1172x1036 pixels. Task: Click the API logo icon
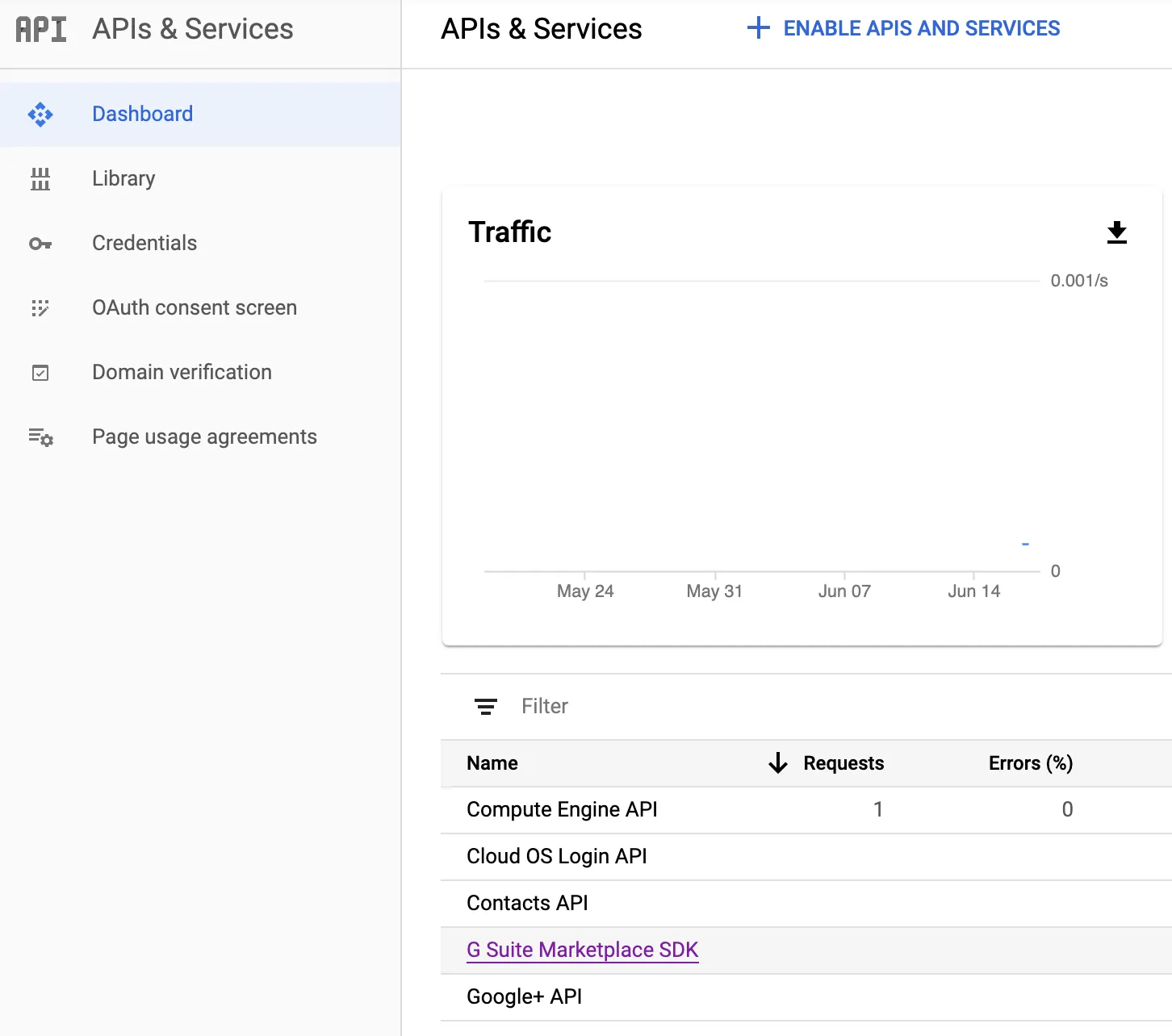pos(41,29)
